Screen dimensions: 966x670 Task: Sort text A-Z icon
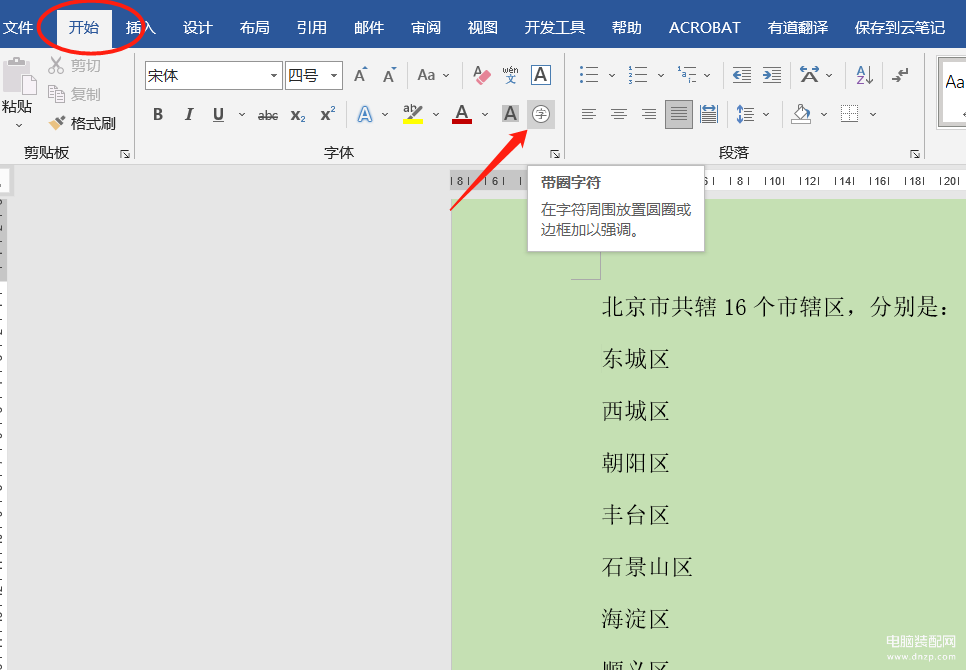click(x=864, y=75)
